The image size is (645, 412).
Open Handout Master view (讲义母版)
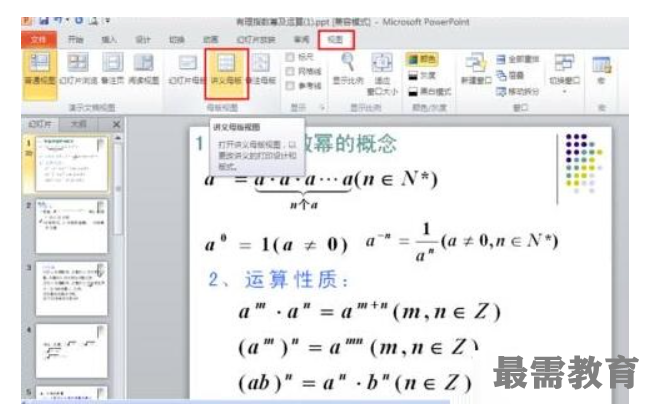coord(226,74)
